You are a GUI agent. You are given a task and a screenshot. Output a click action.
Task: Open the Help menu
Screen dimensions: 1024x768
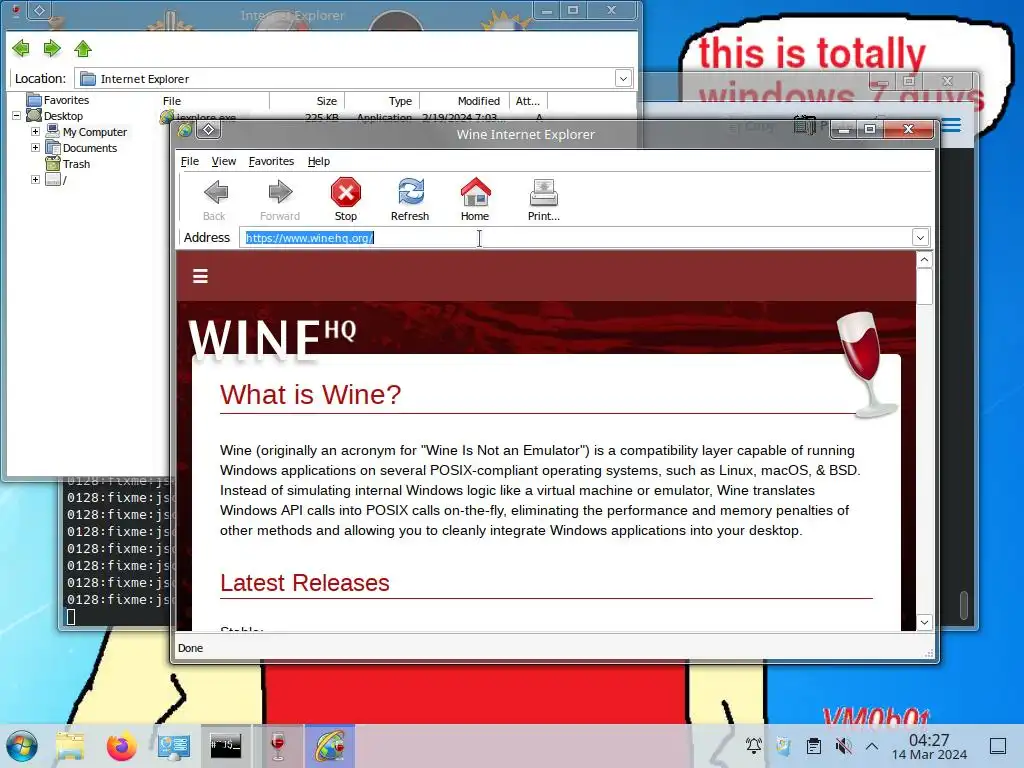[319, 161]
